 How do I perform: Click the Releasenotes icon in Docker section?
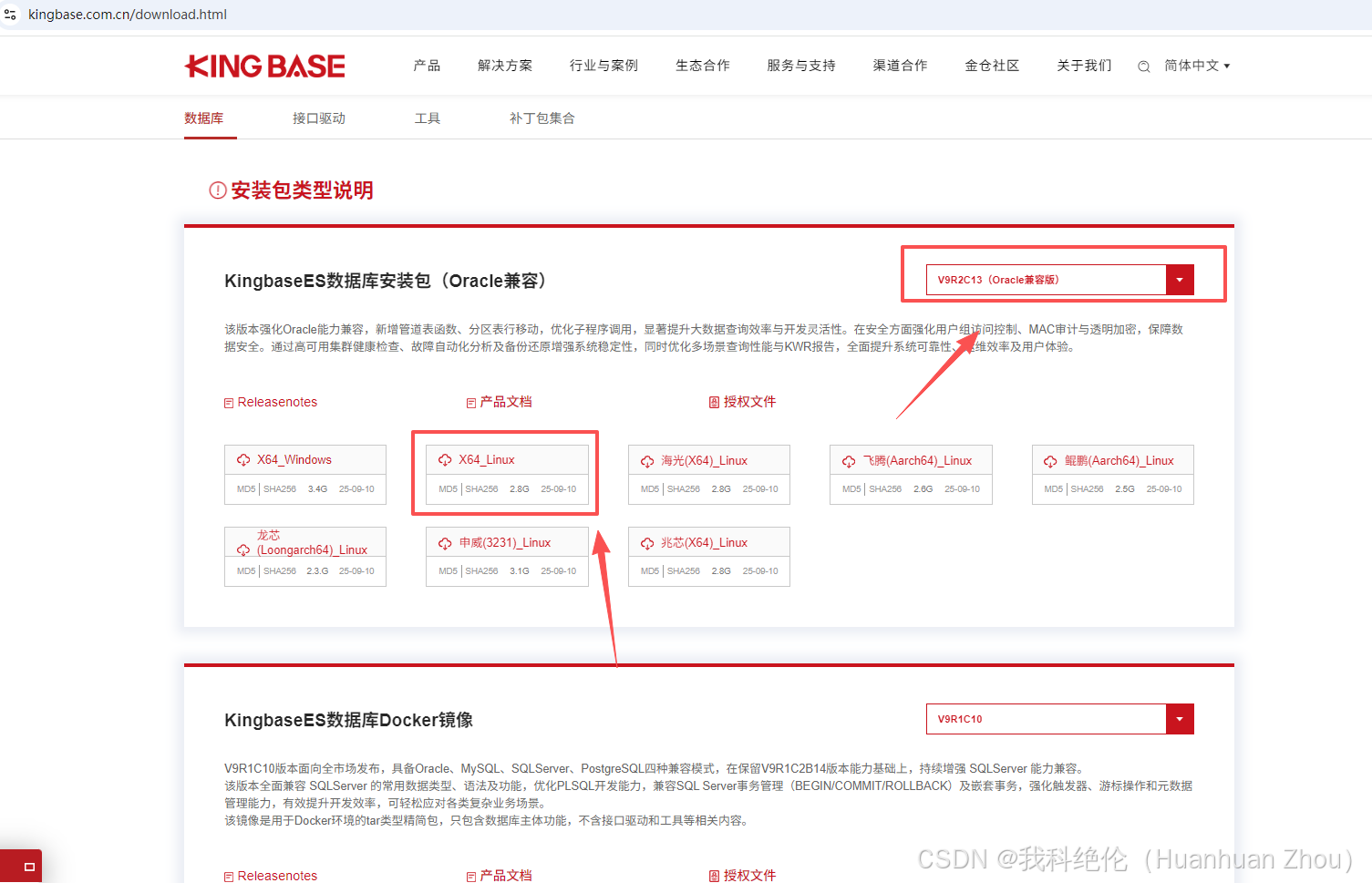(229, 877)
